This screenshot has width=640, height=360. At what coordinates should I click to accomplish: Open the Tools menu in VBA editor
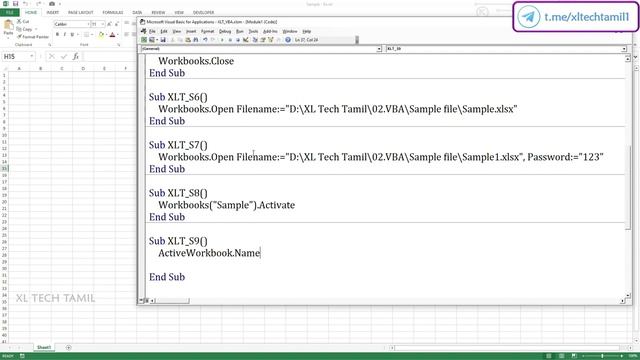(253, 31)
